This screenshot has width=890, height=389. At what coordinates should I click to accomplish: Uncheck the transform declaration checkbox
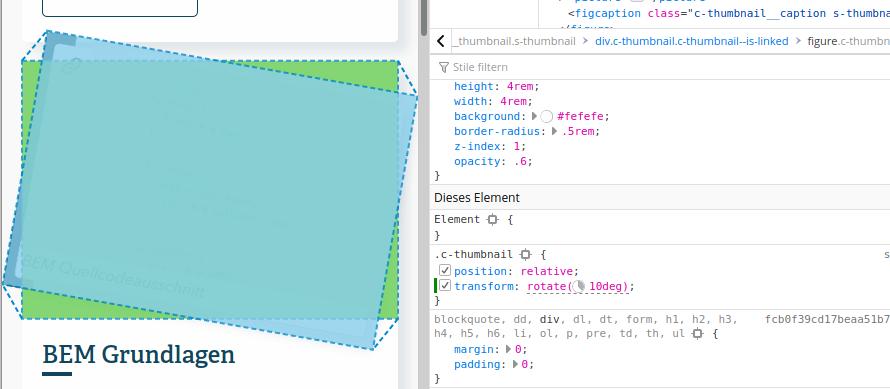(445, 286)
